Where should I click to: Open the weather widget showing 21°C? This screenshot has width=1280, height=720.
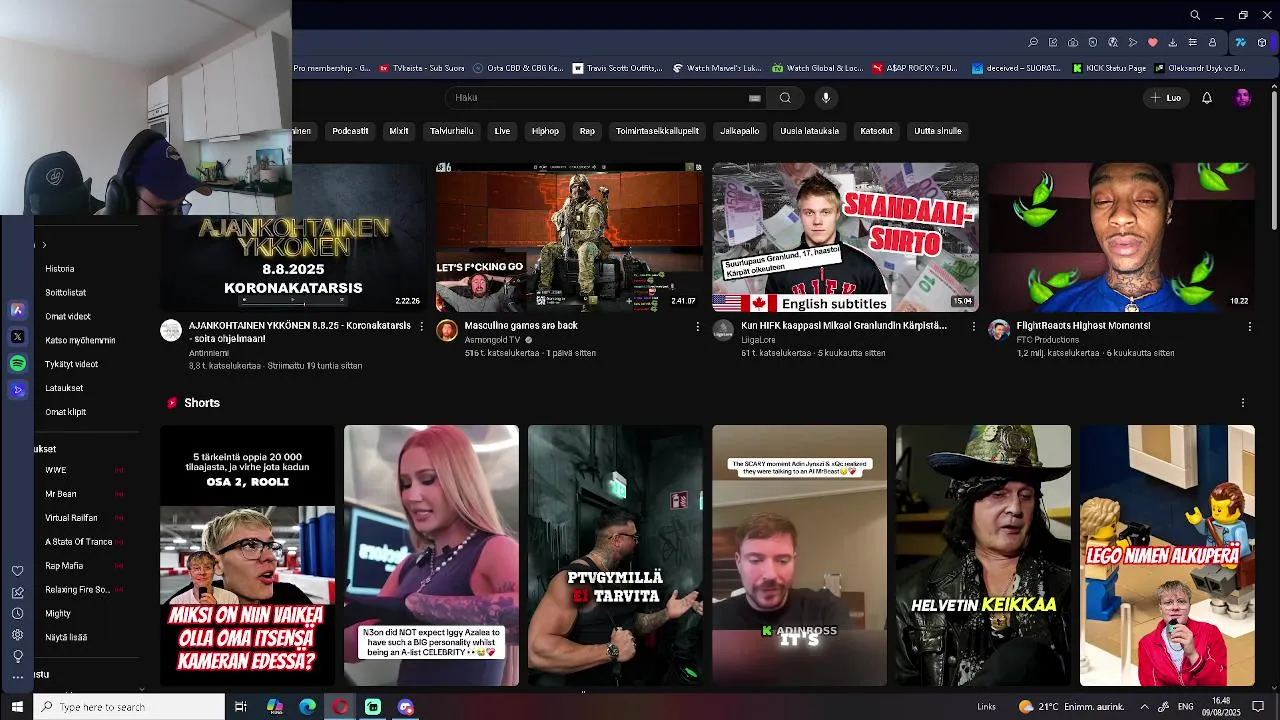pos(1071,707)
